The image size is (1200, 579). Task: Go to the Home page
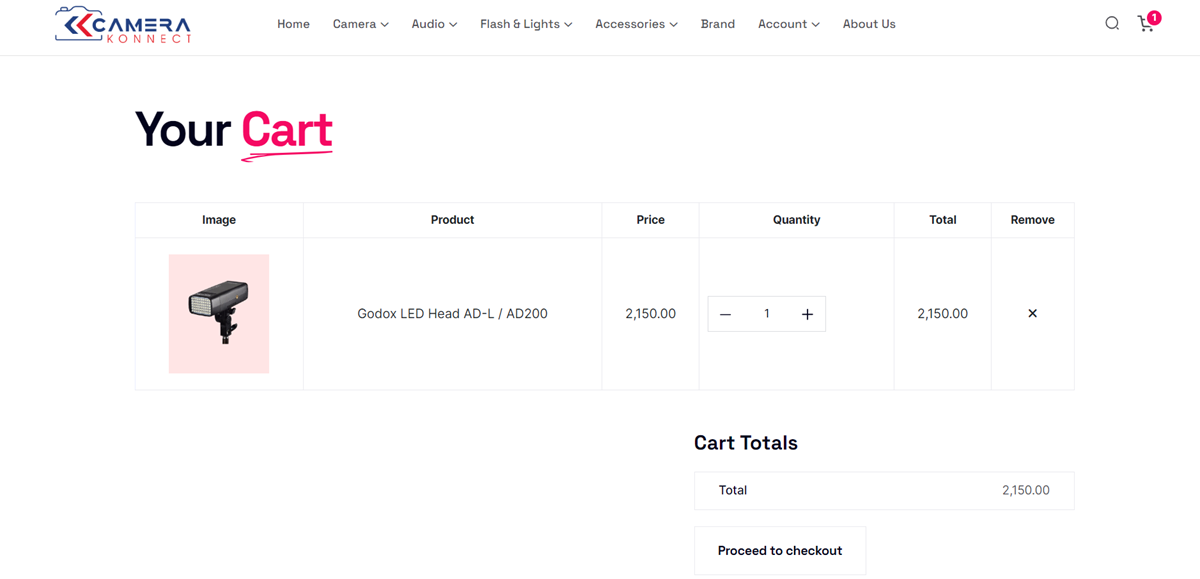(x=293, y=24)
